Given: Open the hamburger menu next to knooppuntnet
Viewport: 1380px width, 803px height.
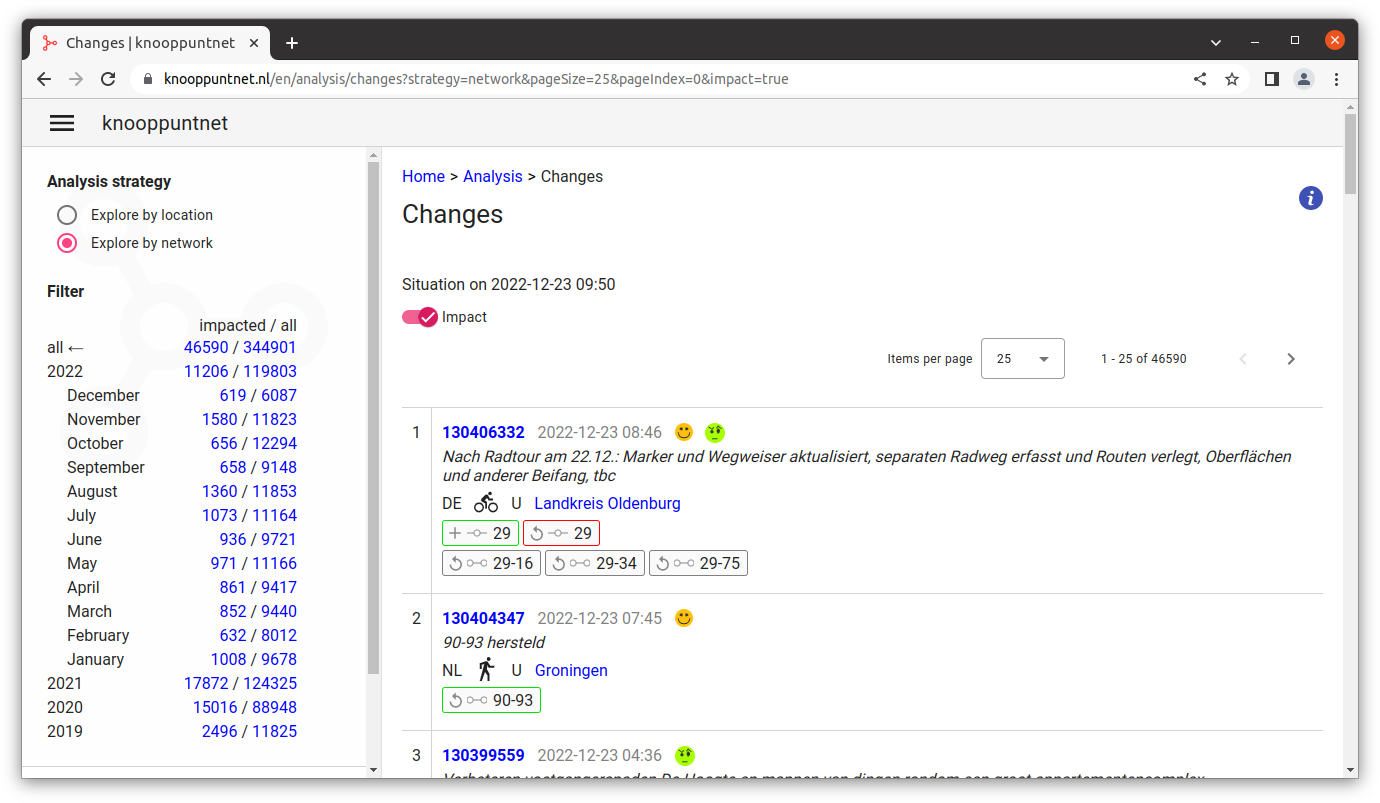Looking at the screenshot, I should 62,123.
